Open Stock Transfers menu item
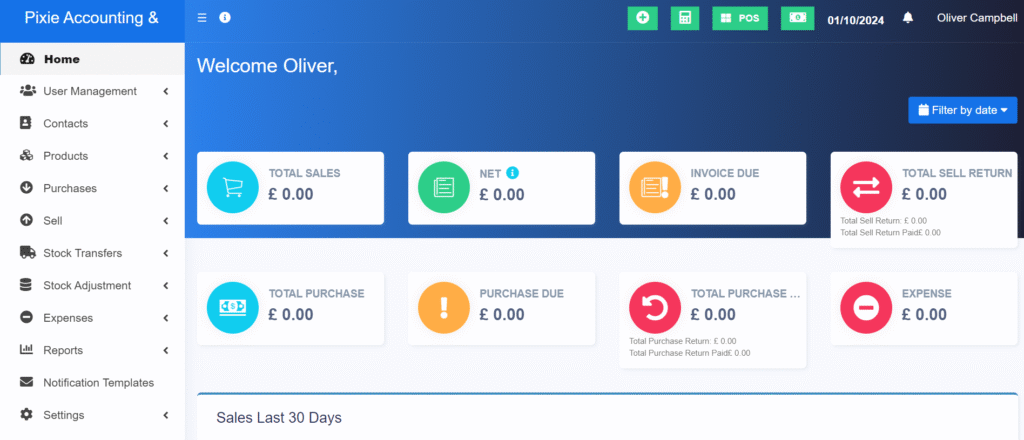Image resolution: width=1024 pixels, height=440 pixels. 92,253
